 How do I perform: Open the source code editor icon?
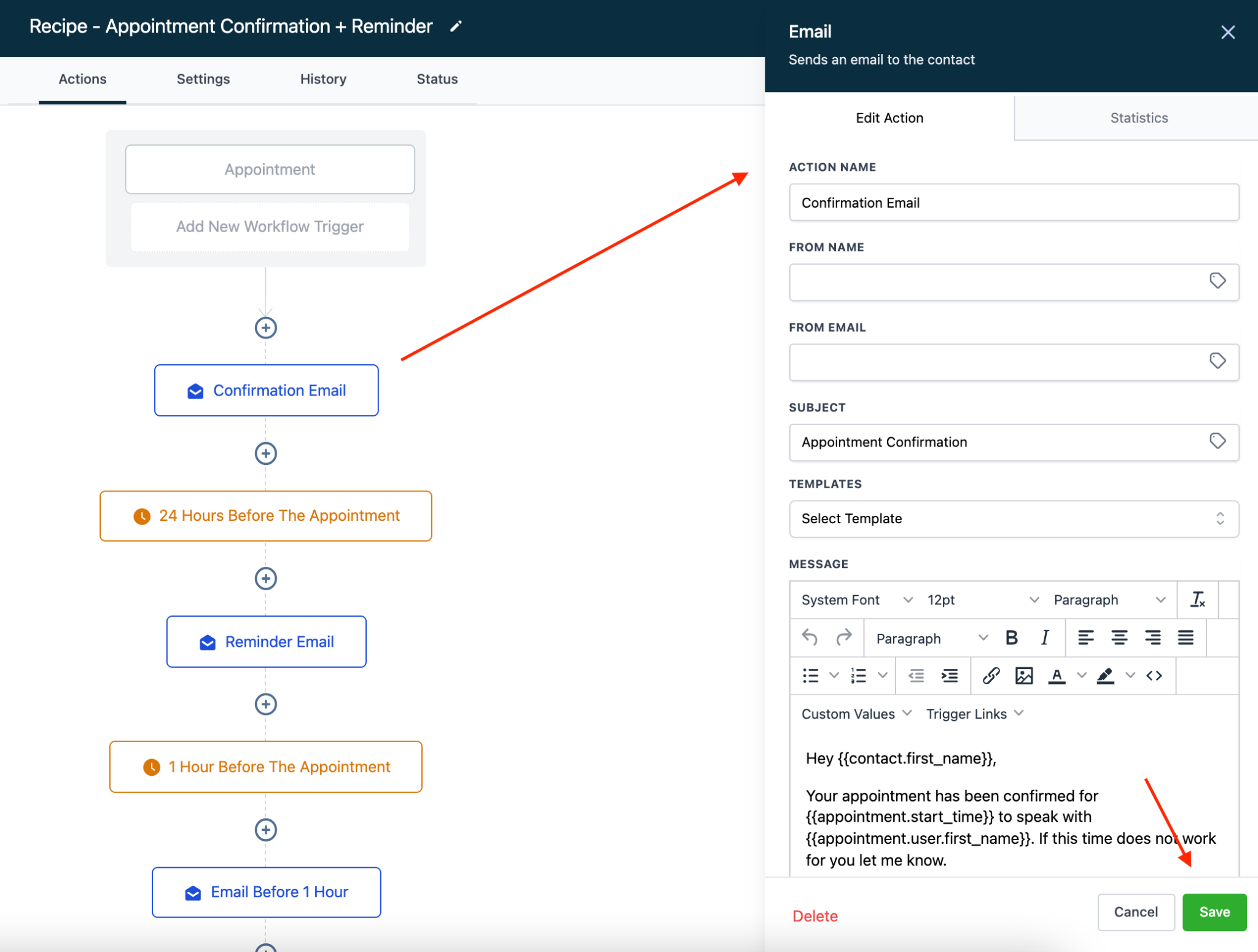point(1155,676)
